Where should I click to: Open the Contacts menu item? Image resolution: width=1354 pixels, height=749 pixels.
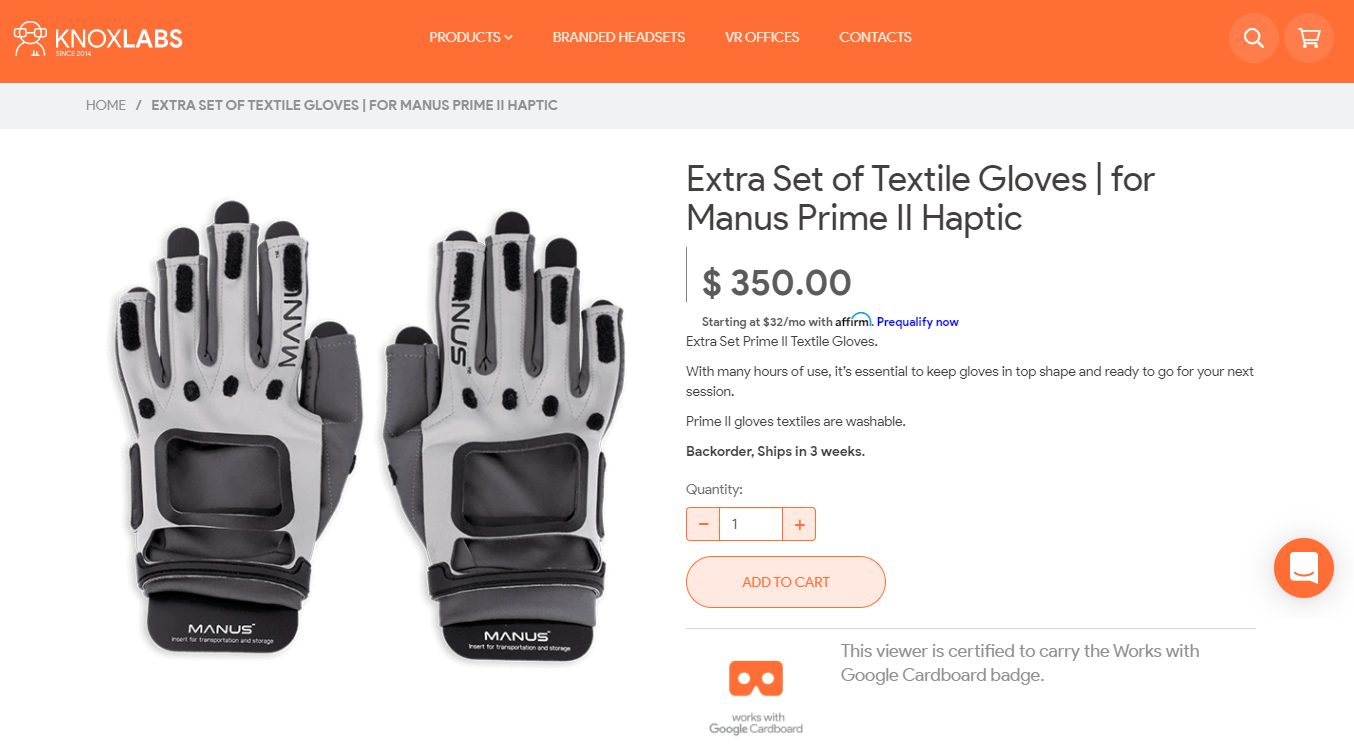click(875, 37)
